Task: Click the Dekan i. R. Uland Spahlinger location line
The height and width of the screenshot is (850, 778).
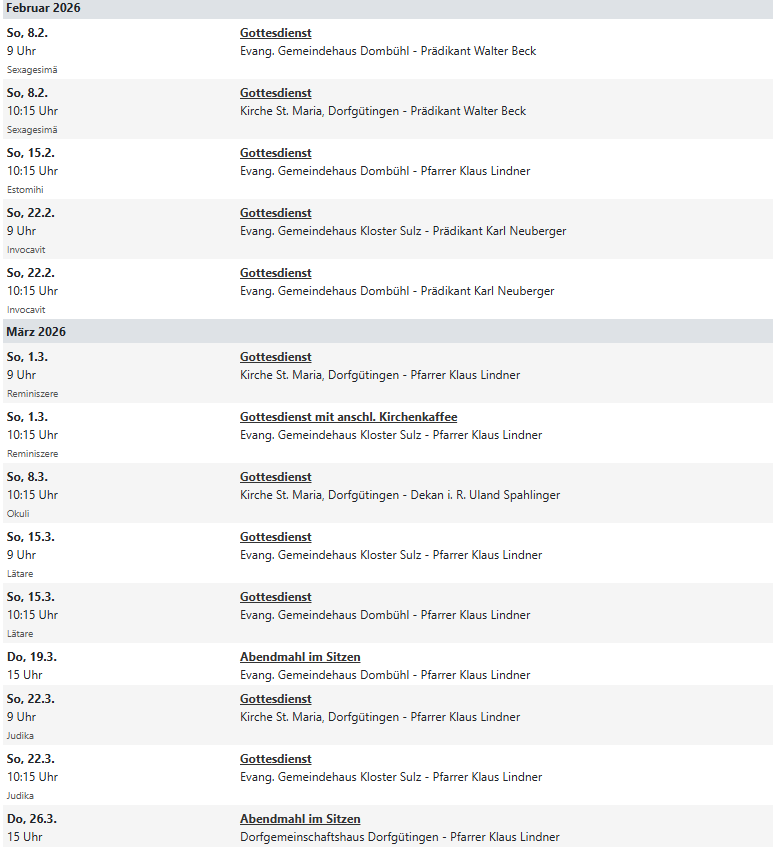Action: tap(400, 495)
